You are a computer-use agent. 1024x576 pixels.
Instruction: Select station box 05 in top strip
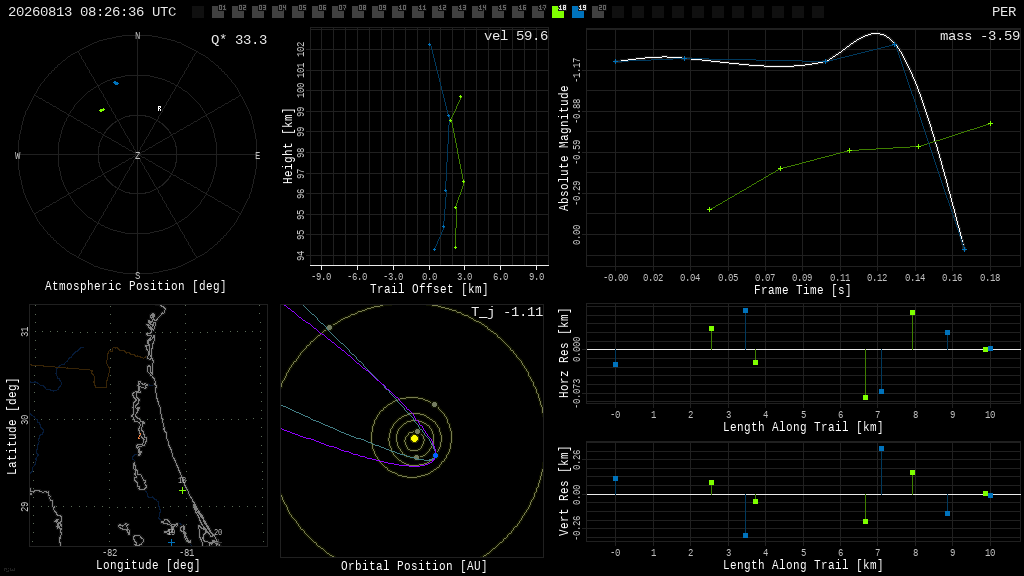(x=298, y=12)
